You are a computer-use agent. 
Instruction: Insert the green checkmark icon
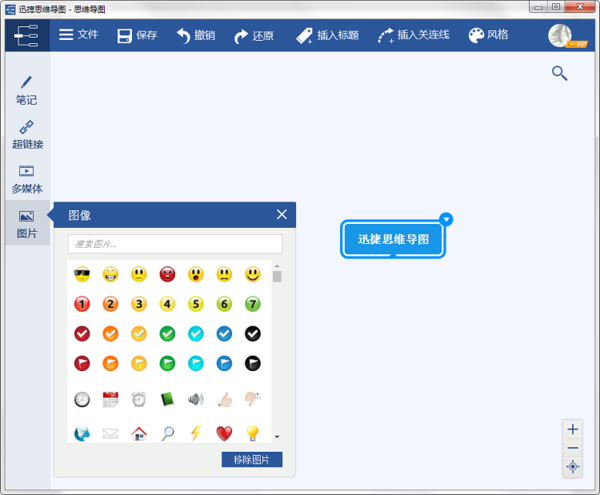pyautogui.click(x=167, y=334)
